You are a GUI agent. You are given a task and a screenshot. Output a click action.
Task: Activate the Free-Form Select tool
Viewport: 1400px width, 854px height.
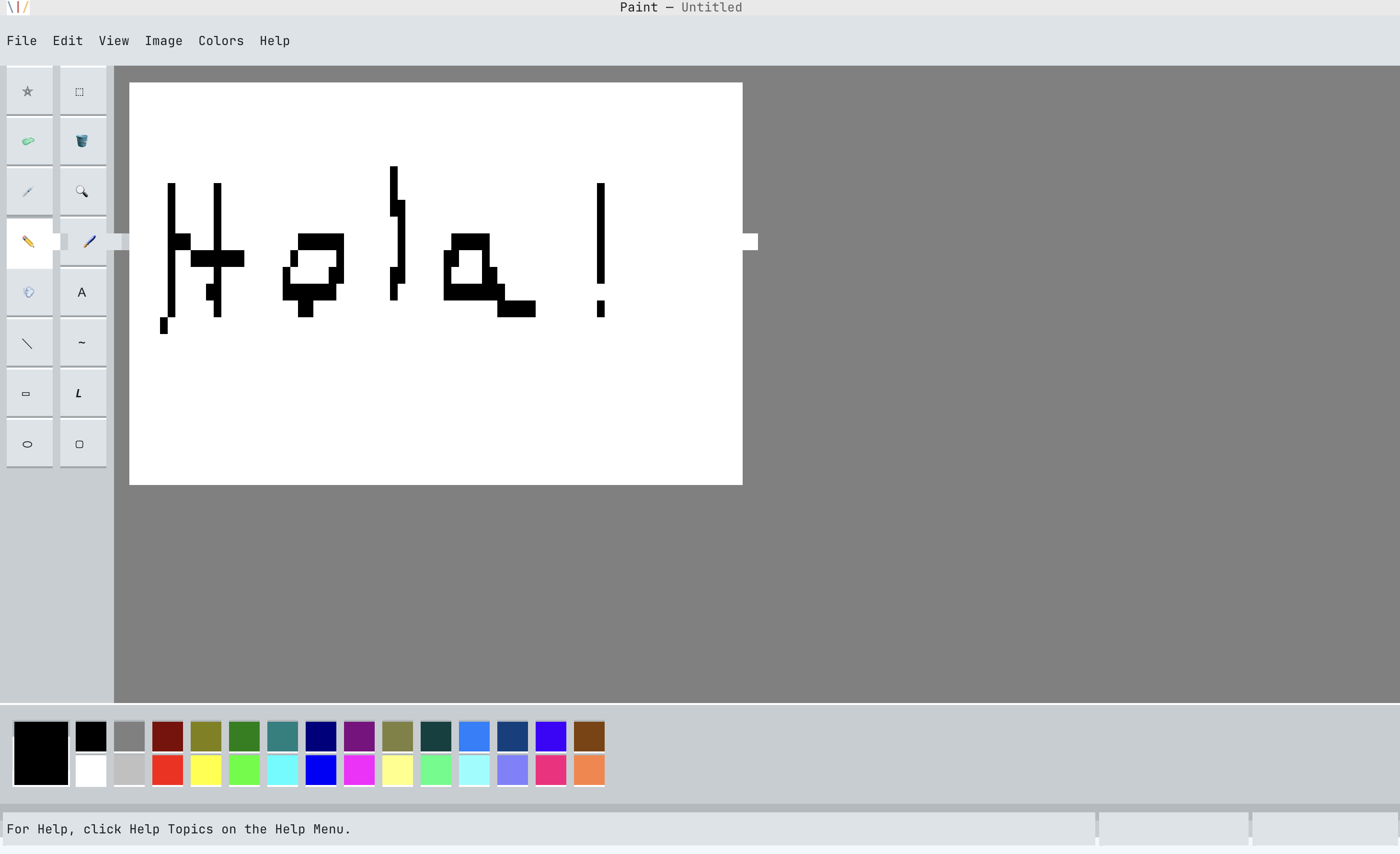(x=28, y=91)
